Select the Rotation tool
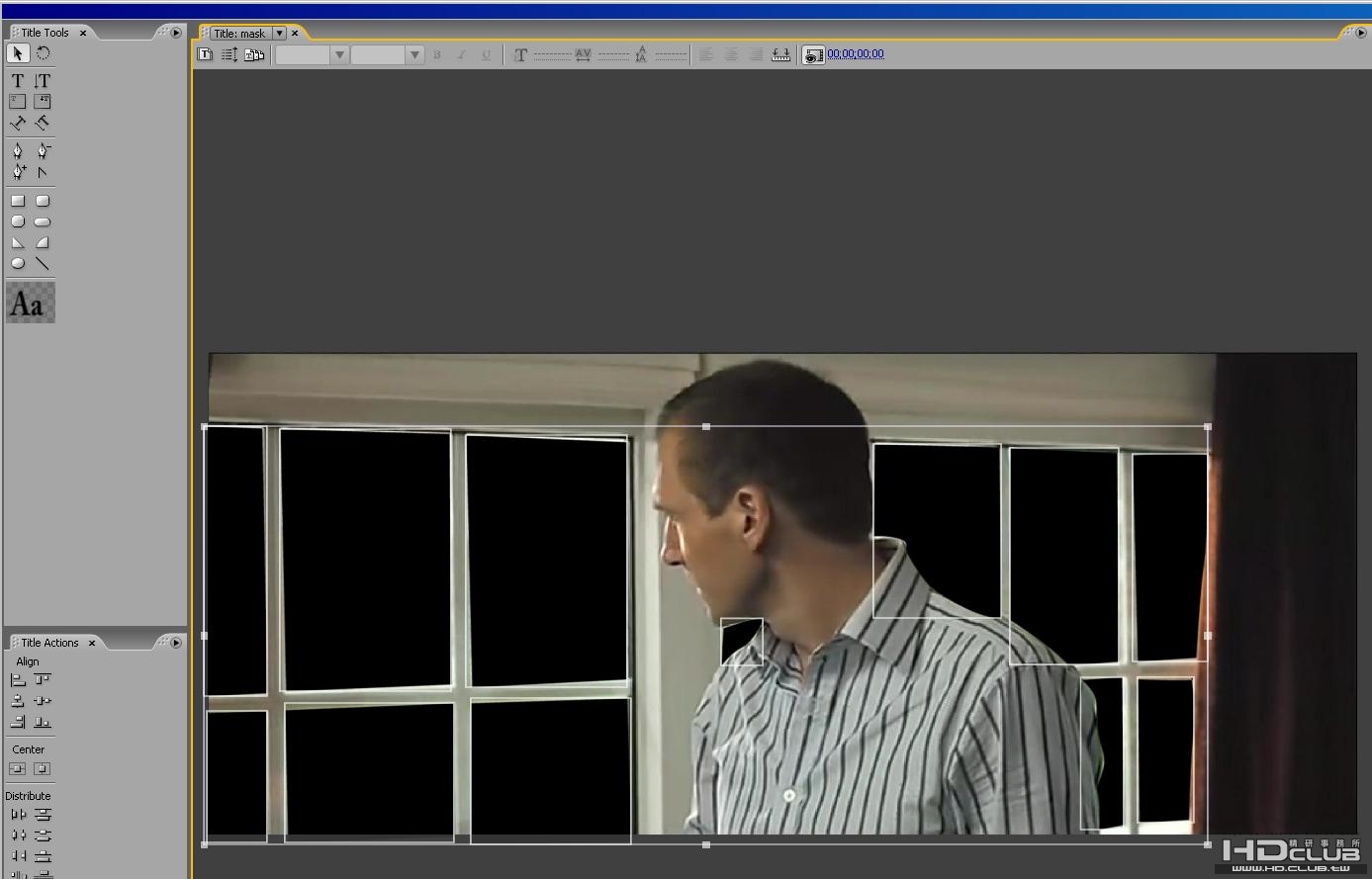Screen dimensions: 1372x879 click(x=43, y=53)
